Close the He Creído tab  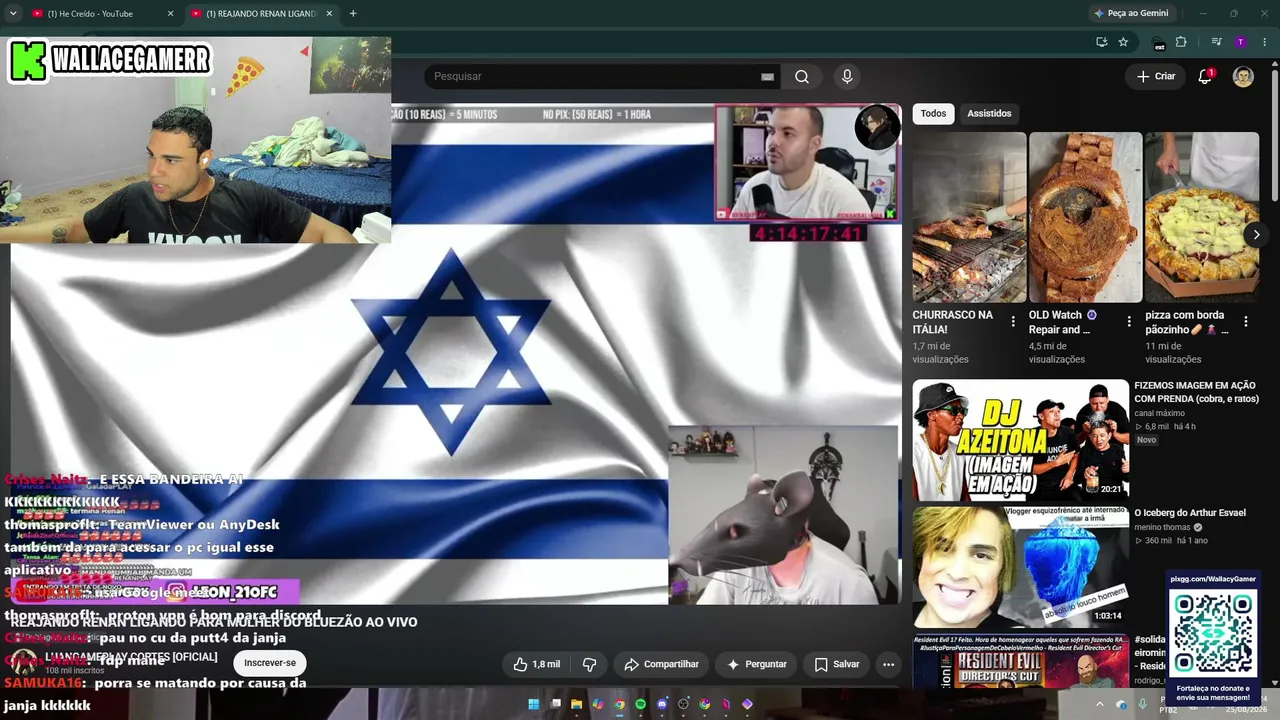click(170, 14)
